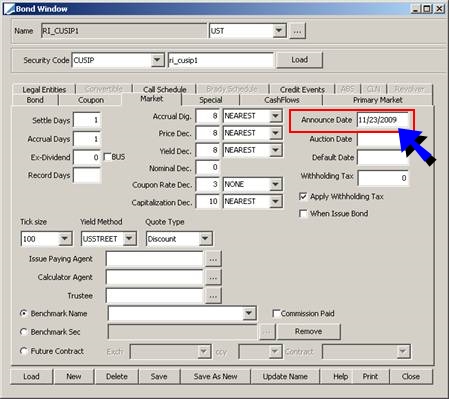Switch to the Special tab
Viewport: 449px width, 399px height.
pos(211,100)
